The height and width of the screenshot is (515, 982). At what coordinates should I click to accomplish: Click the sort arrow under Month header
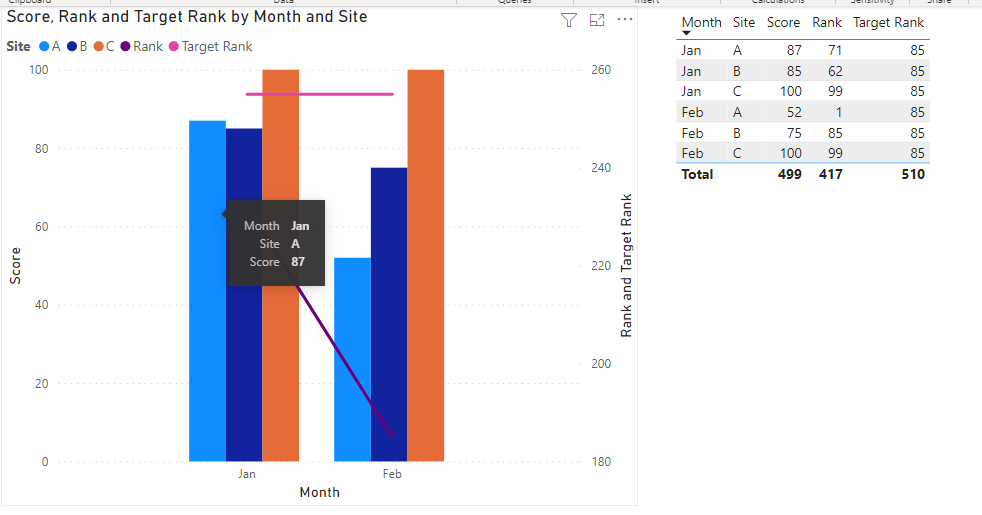coord(686,33)
